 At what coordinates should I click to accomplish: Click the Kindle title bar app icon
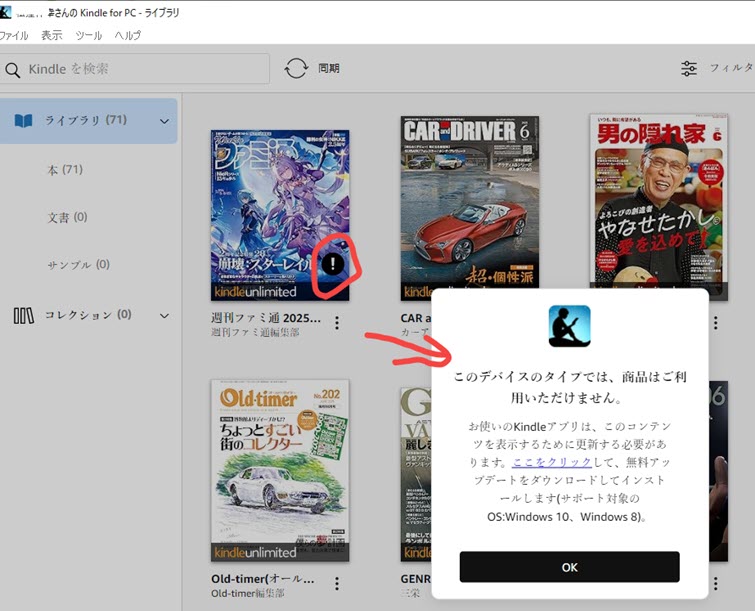coord(5,12)
